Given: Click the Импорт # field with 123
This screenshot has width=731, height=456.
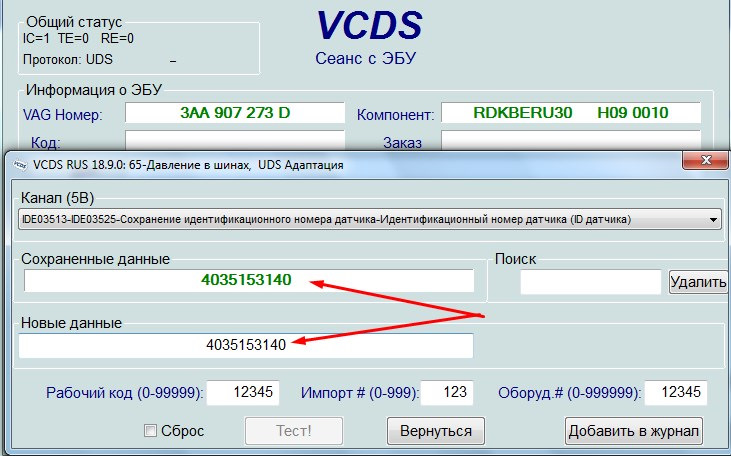Looking at the screenshot, I should (447, 393).
